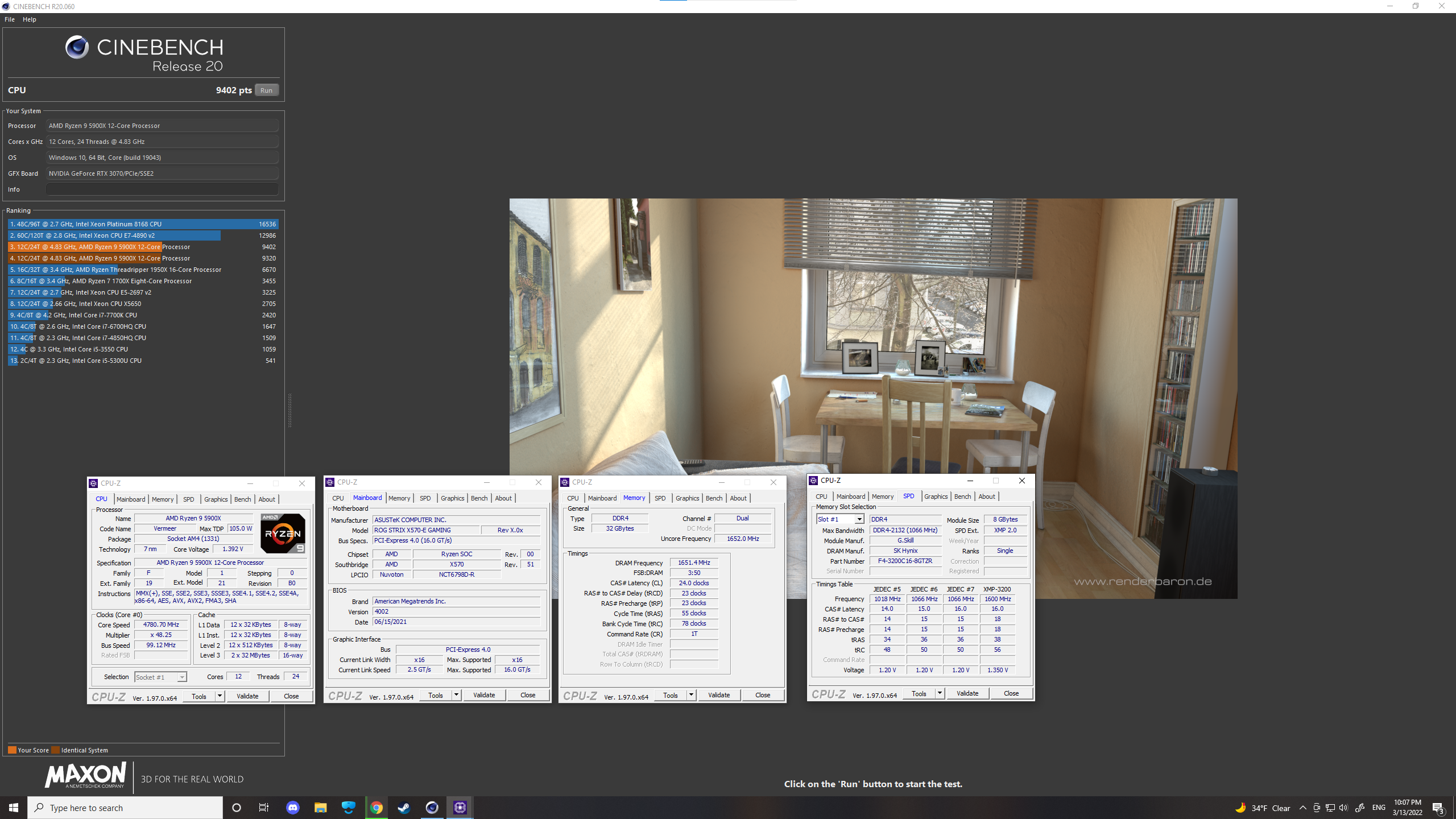Open Cortana from the taskbar
Image resolution: width=1456 pixels, height=819 pixels.
237,808
